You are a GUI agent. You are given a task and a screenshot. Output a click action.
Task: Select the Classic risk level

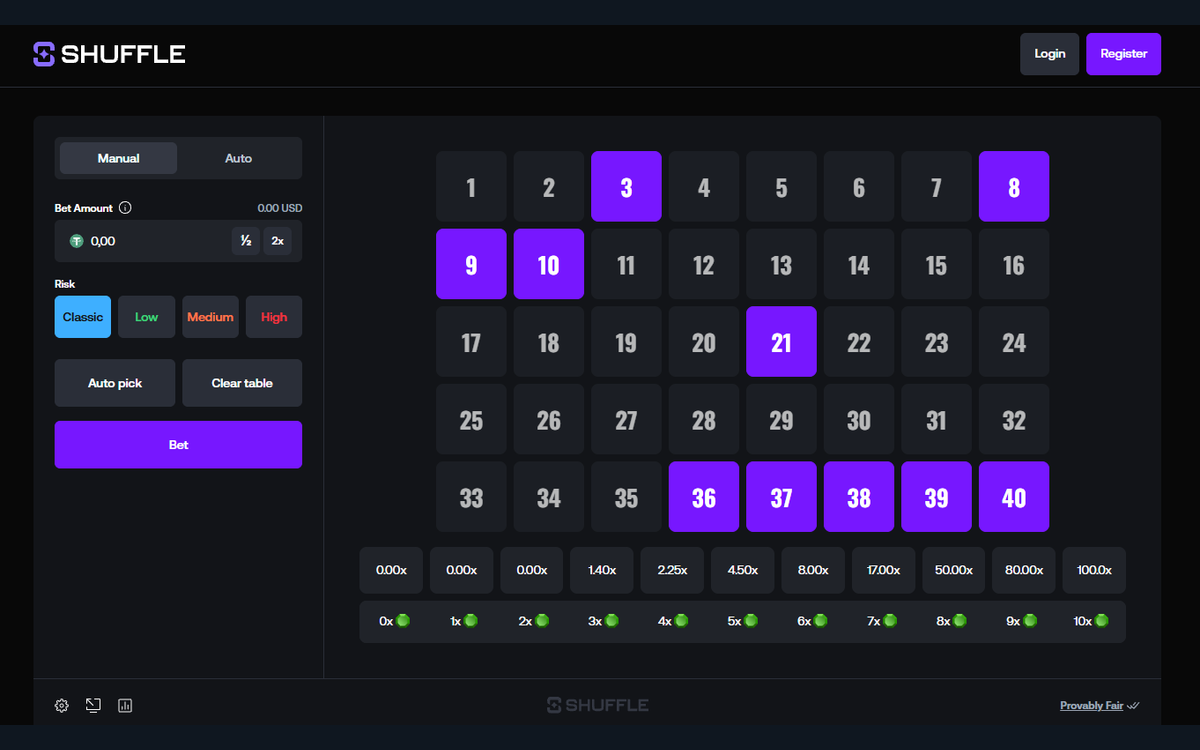point(83,317)
